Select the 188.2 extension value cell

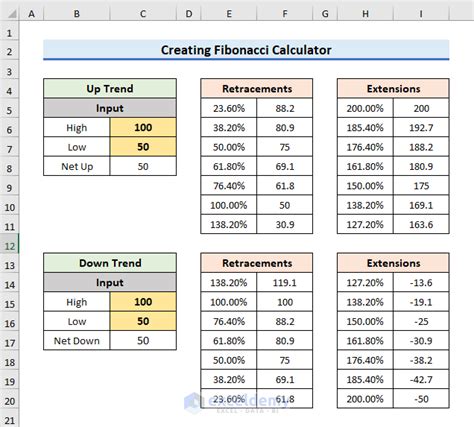pyautogui.click(x=421, y=147)
